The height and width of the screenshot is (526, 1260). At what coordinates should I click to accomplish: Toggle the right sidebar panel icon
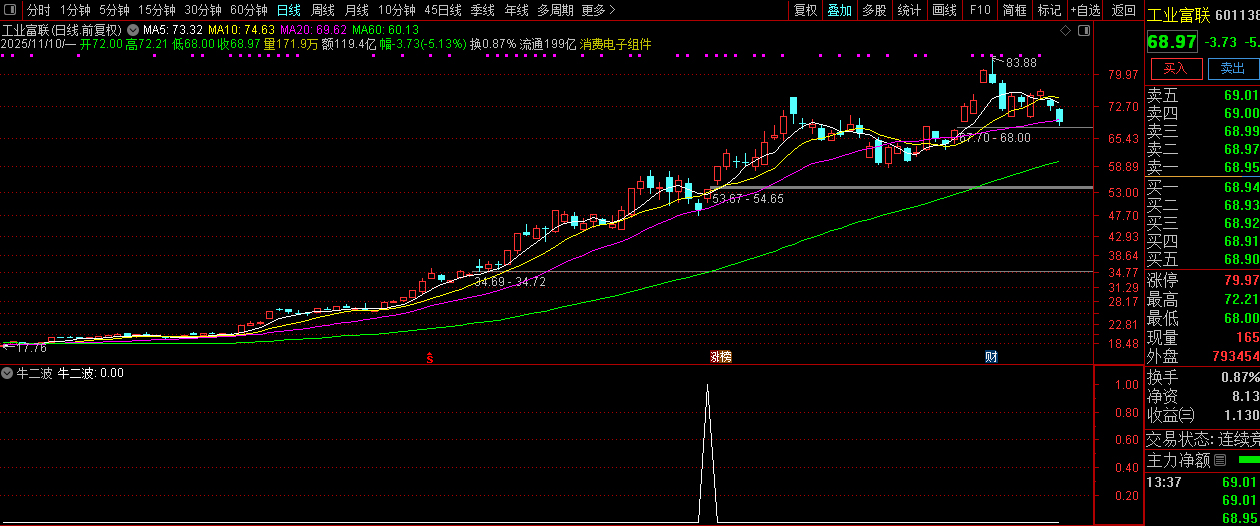point(1083,31)
